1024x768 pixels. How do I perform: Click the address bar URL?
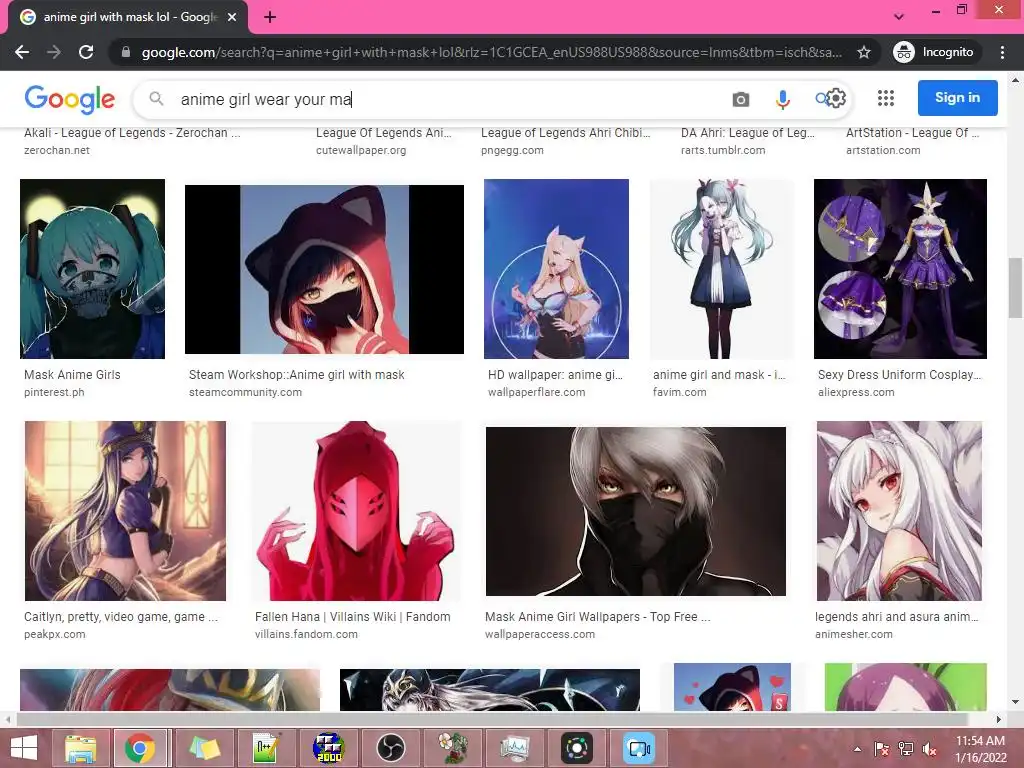pos(491,52)
